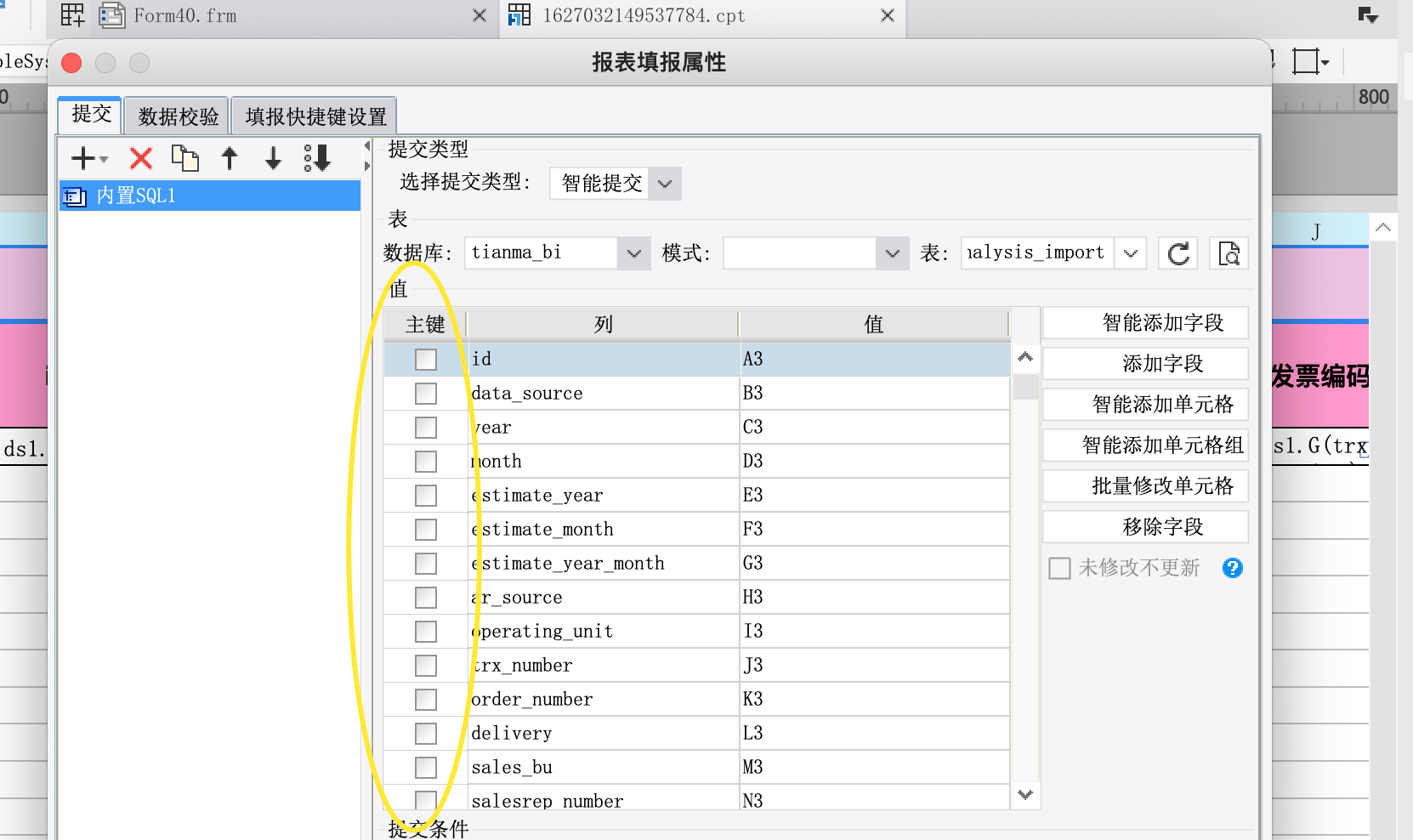1413x840 pixels.
Task: Select the A3 value cell for id
Action: 875,360
